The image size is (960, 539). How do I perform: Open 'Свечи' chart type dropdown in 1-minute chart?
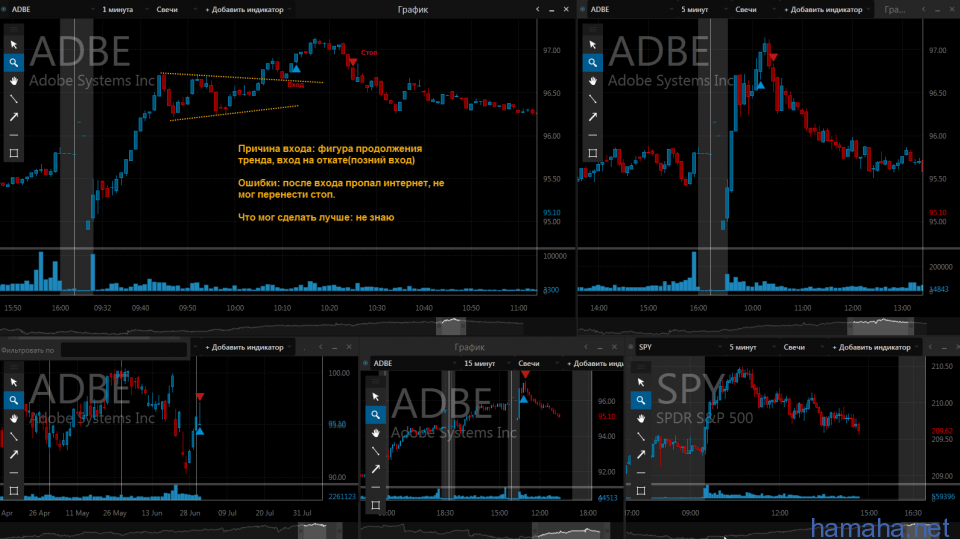click(x=176, y=9)
